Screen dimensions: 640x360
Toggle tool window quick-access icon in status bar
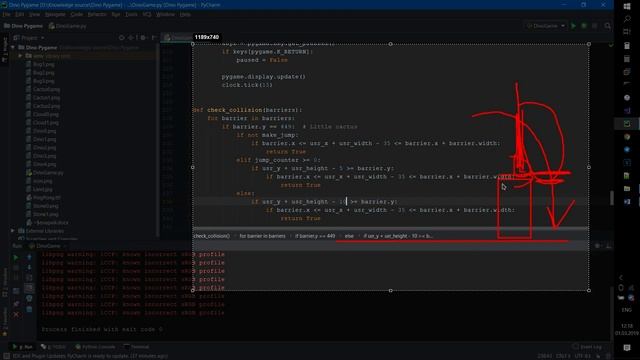tap(6, 356)
